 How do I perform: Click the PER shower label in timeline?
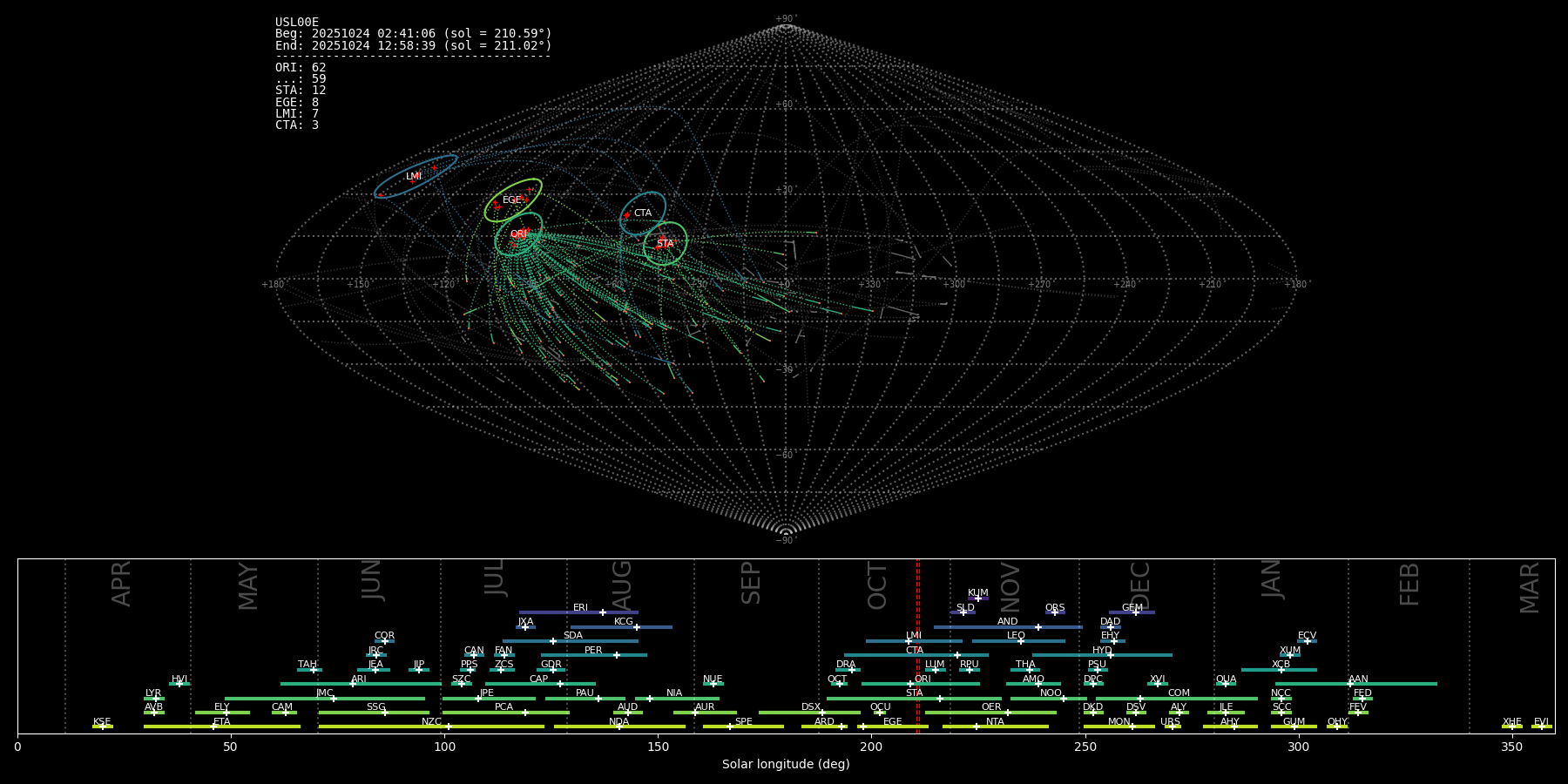[593, 651]
